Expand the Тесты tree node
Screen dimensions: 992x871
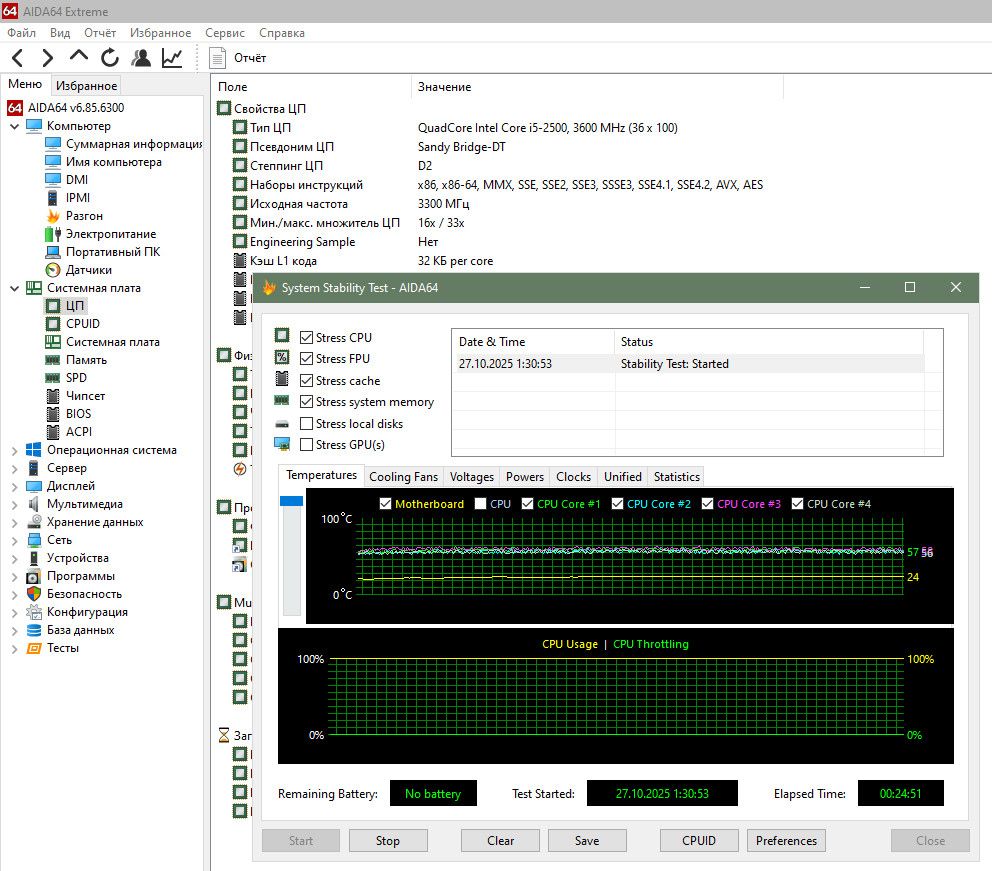[x=15, y=648]
